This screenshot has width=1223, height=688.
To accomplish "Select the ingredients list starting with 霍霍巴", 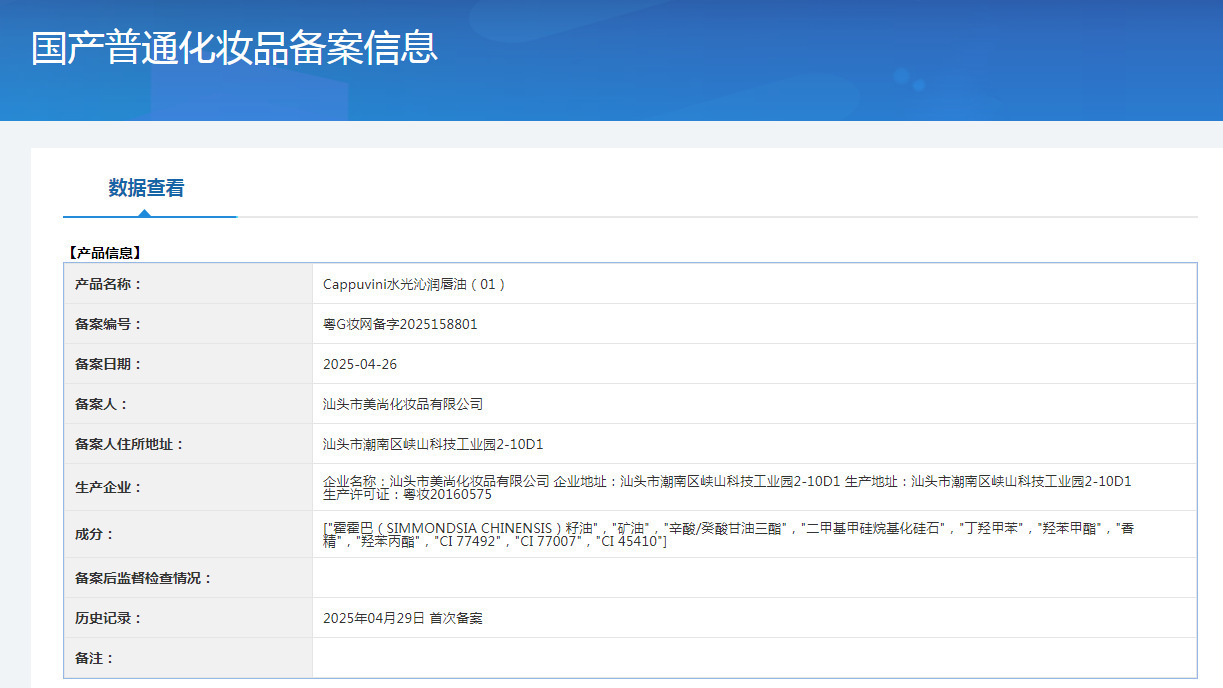I will click(x=729, y=534).
